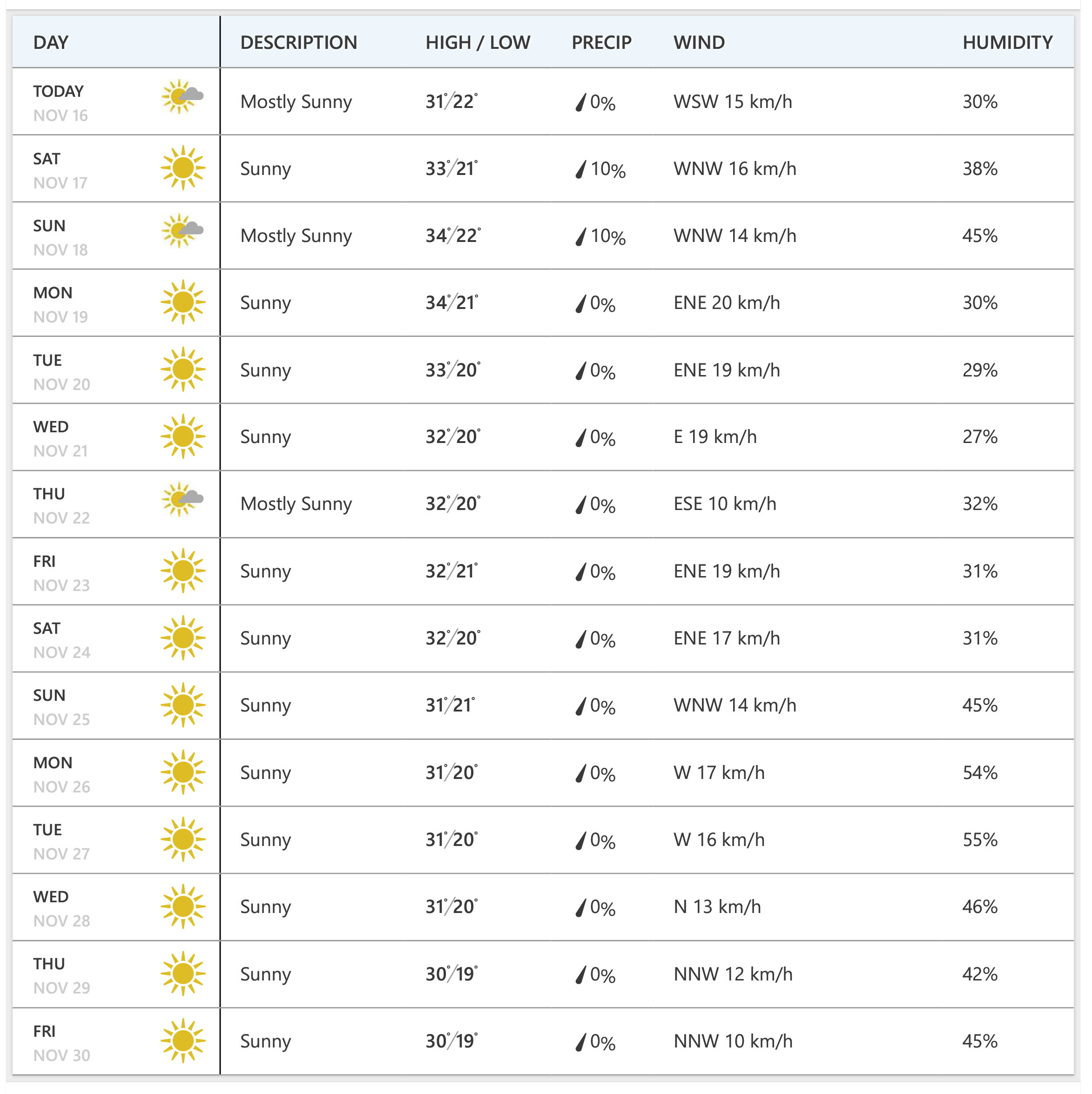Screen dimensions: 1092x1094
Task: Click the PRECIP column header
Action: tap(601, 42)
